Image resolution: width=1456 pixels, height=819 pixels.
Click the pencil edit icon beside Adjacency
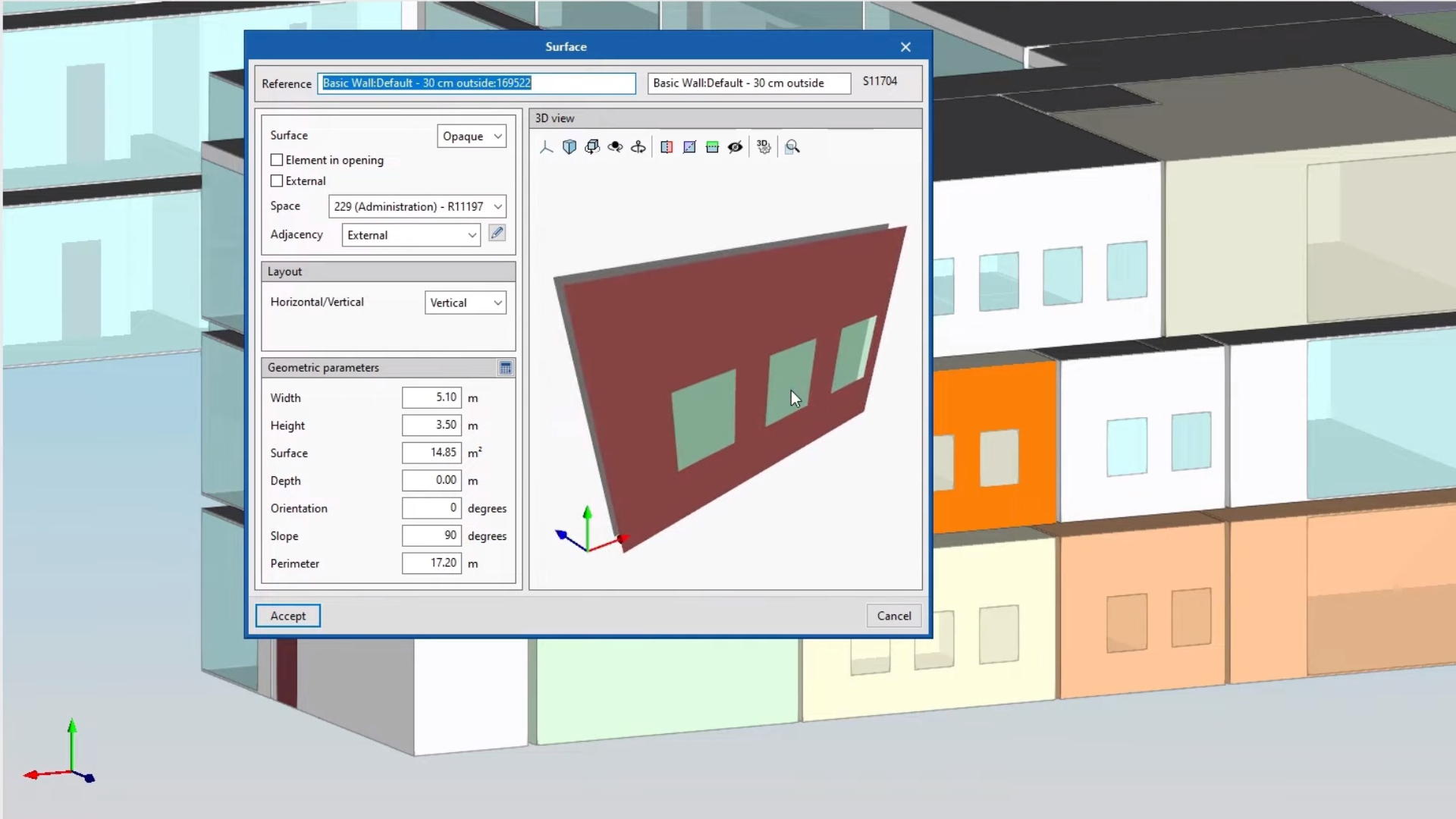click(x=497, y=234)
